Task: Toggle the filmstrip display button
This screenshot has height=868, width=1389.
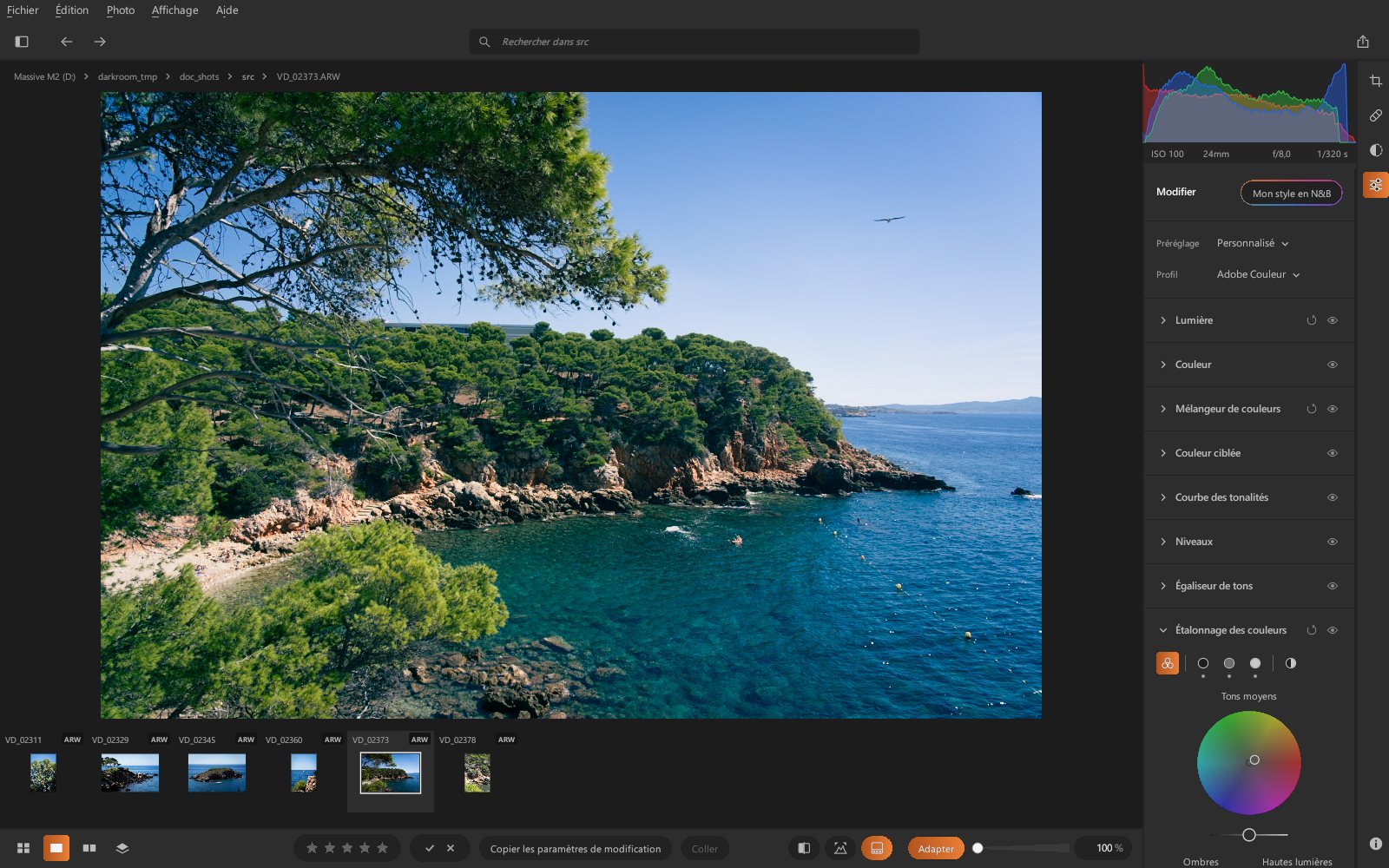Action: tap(877, 848)
